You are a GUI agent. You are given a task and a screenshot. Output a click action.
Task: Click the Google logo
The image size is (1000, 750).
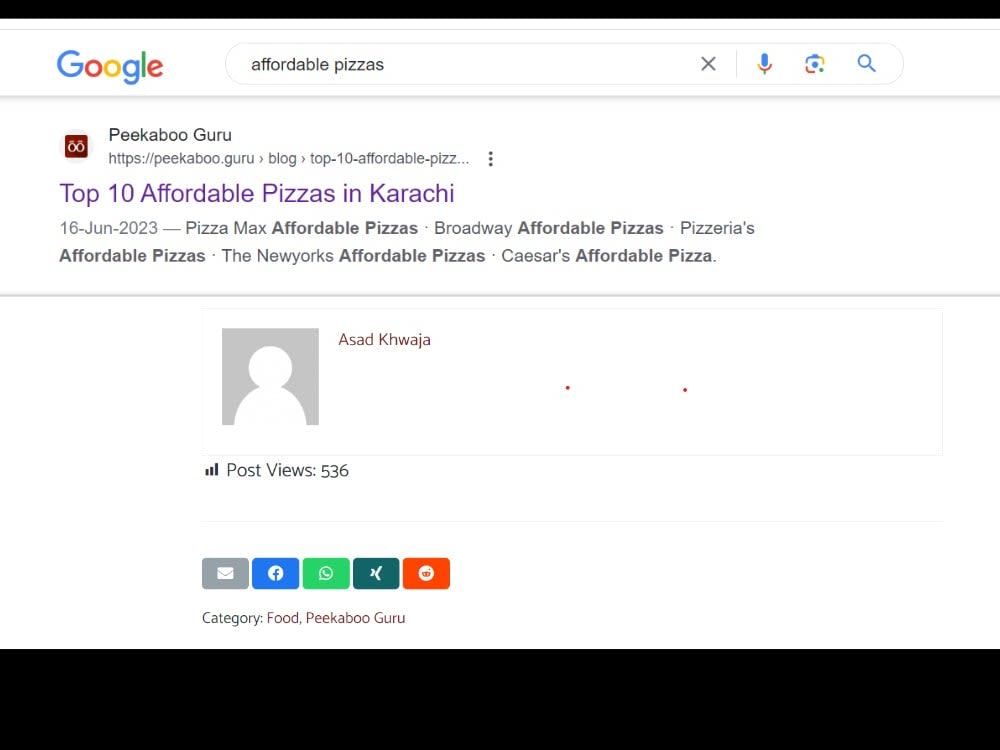pyautogui.click(x=110, y=66)
